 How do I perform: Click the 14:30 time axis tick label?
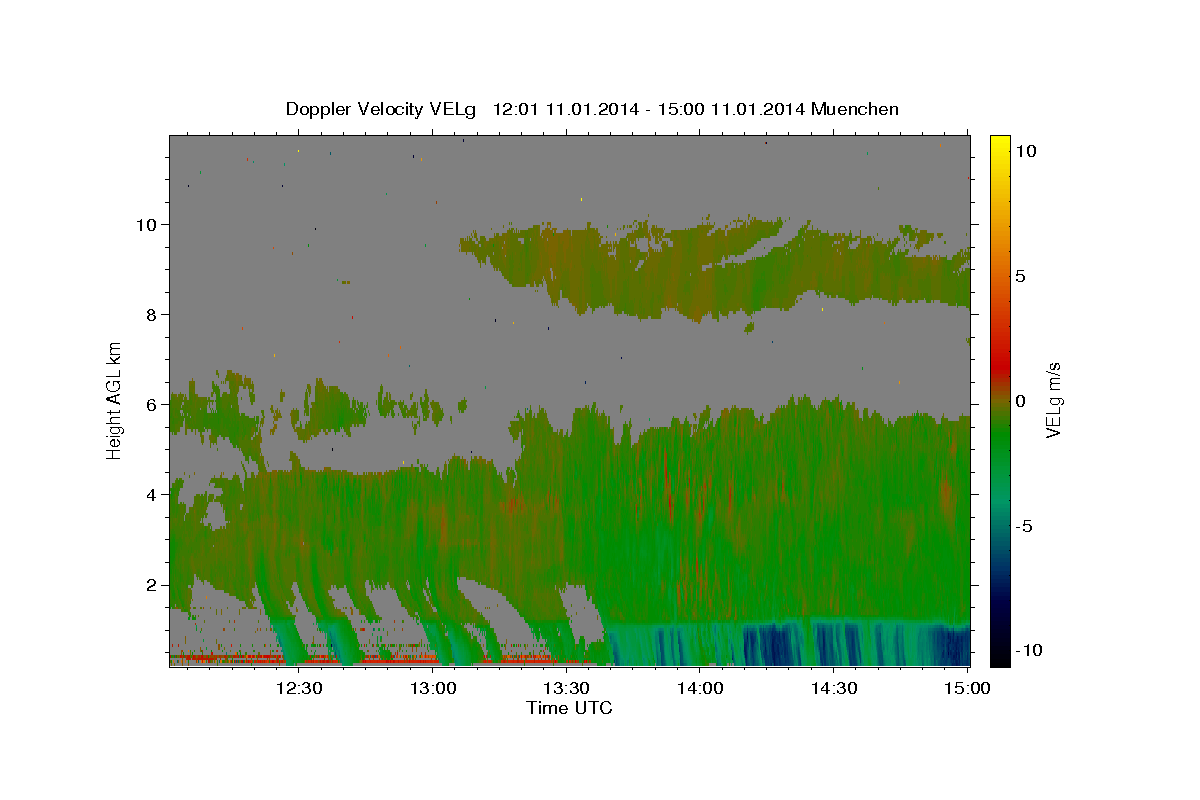[x=834, y=688]
